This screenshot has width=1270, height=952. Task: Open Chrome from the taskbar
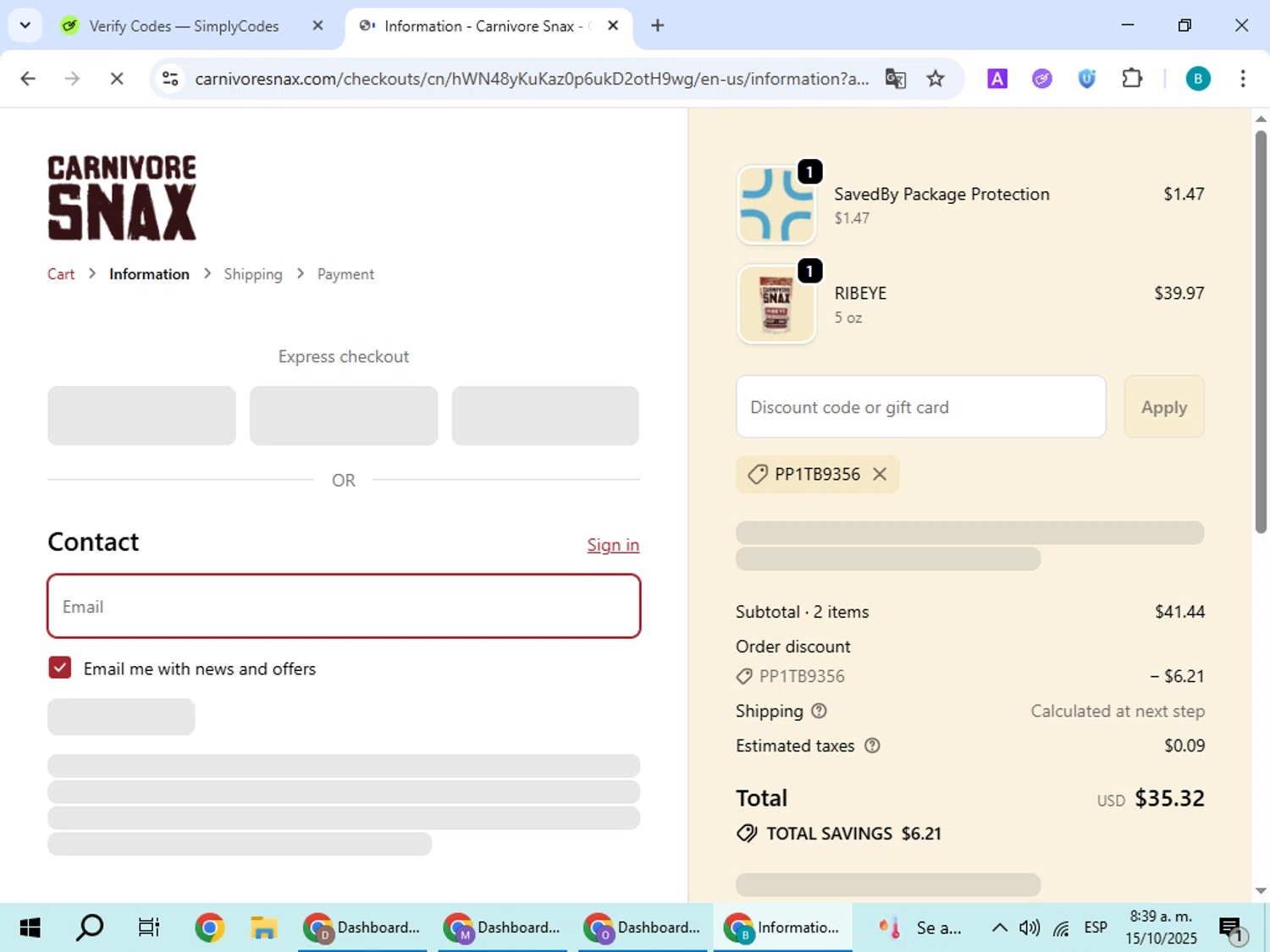[209, 927]
